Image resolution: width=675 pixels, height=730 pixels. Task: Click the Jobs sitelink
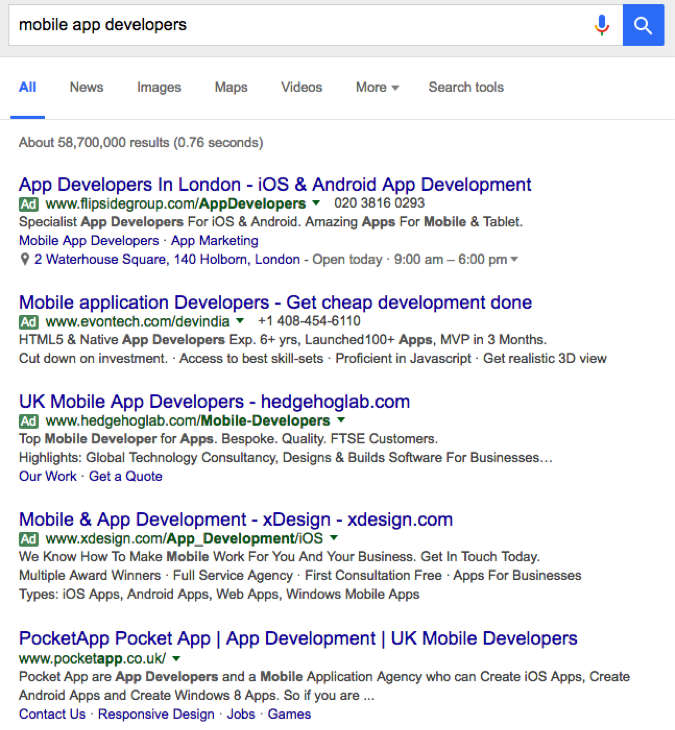click(x=241, y=714)
